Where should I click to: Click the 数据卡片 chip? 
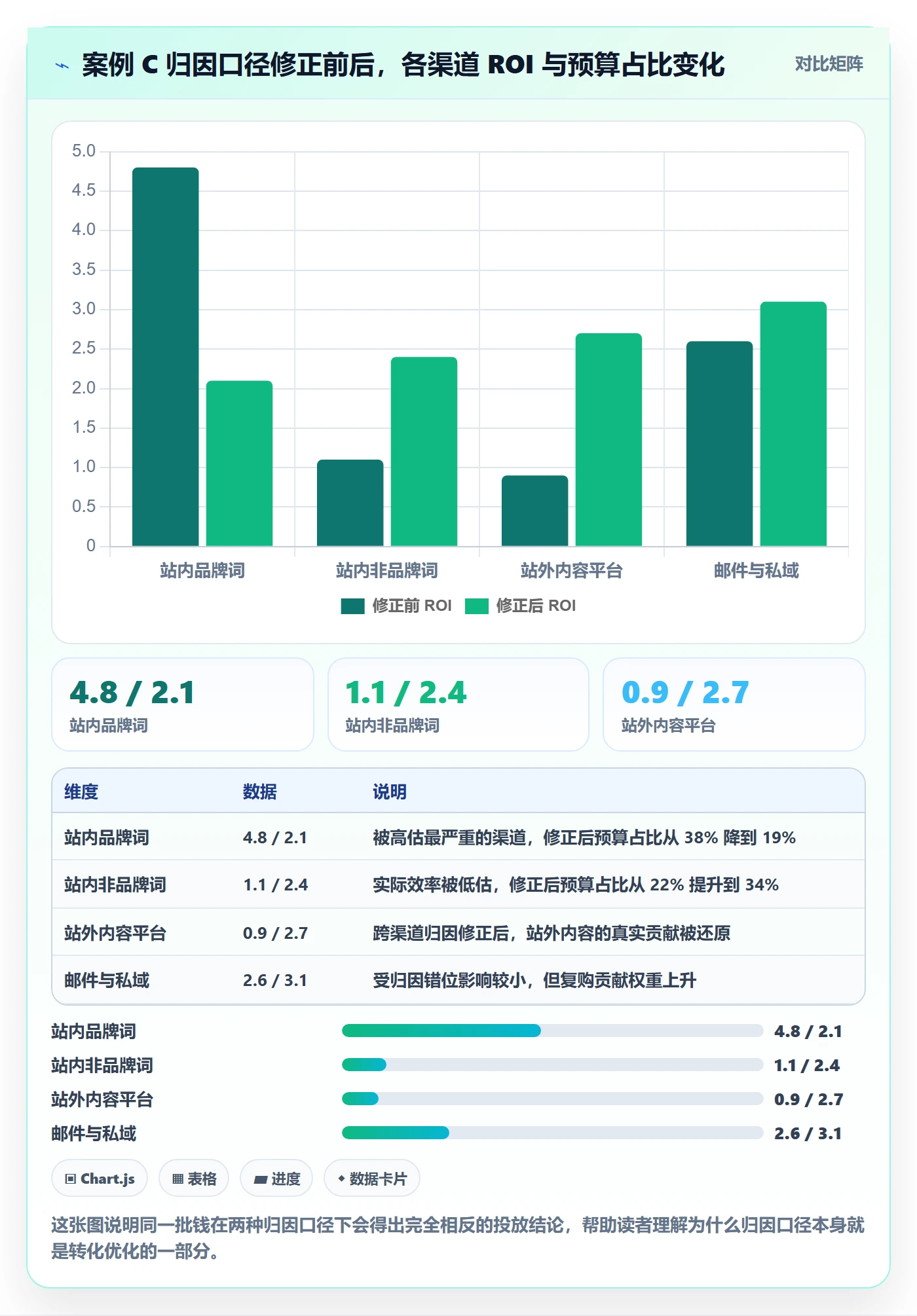pos(372,1179)
